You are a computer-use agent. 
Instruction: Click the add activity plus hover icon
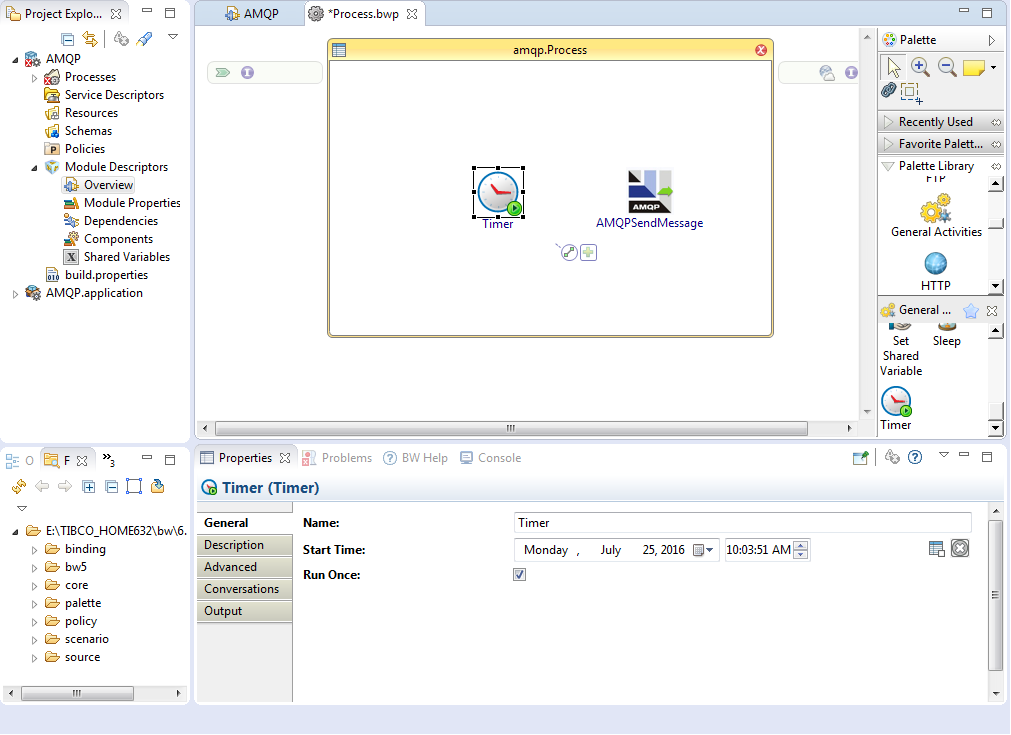point(588,252)
